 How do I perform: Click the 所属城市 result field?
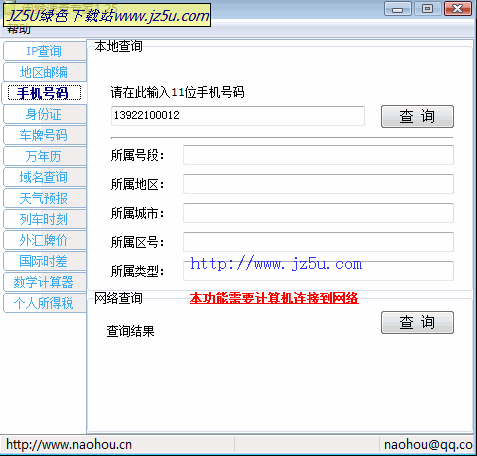point(318,213)
